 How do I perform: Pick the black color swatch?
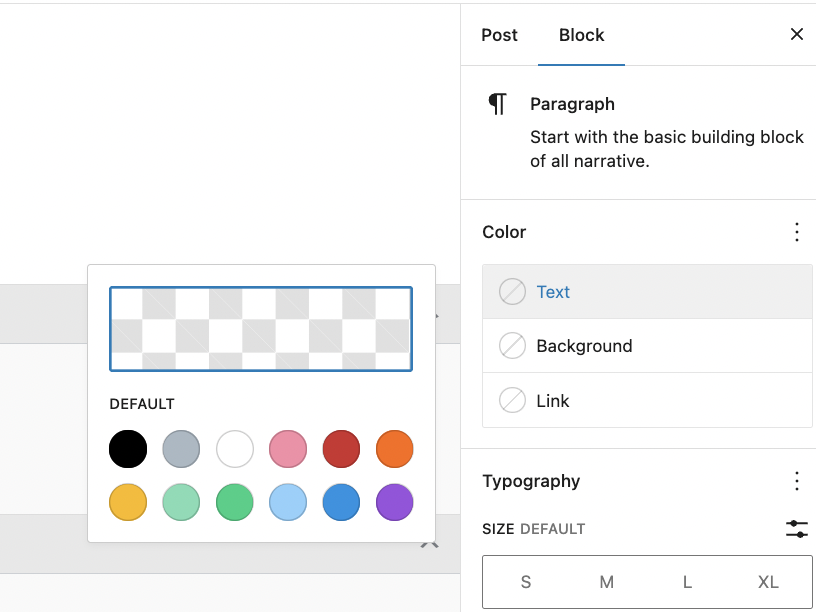click(x=128, y=449)
